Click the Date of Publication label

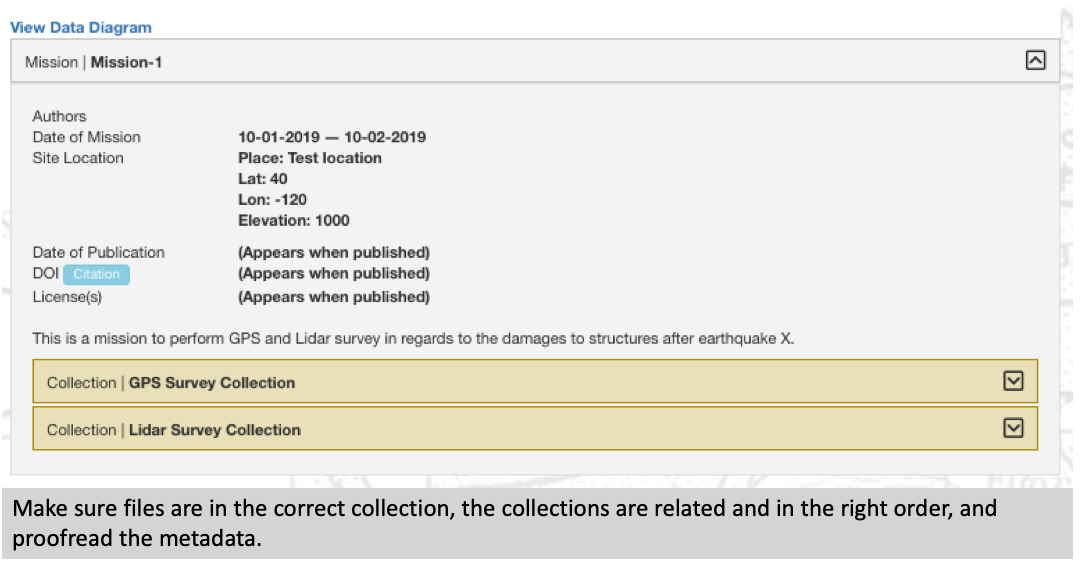pos(98,252)
